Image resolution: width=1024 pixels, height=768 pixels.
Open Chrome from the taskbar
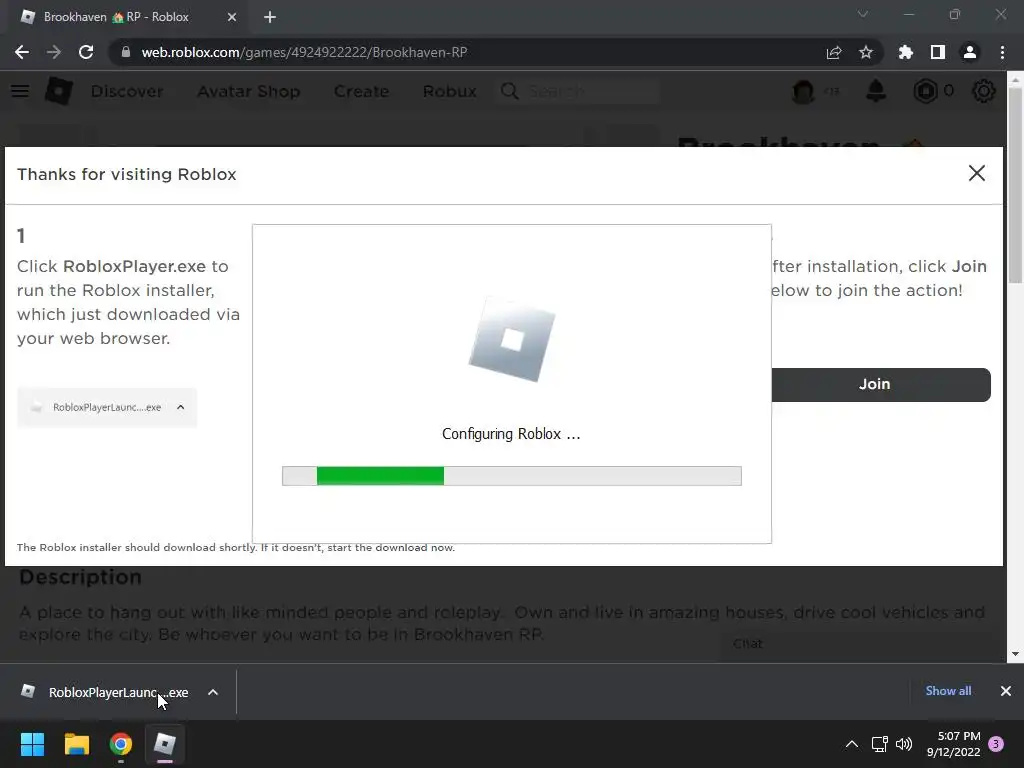121,744
